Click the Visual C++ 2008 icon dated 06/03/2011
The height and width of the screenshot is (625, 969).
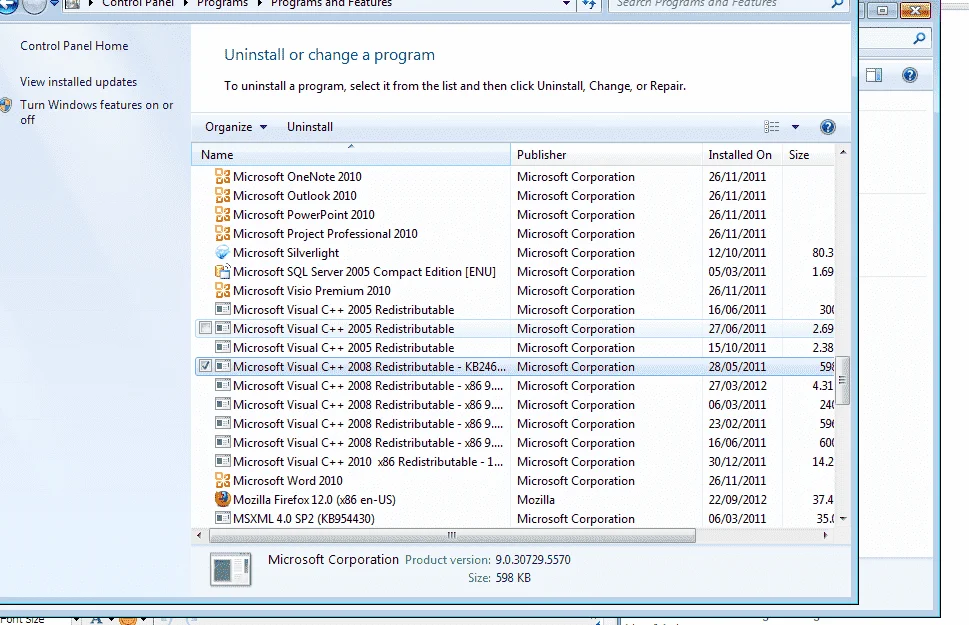(222, 404)
